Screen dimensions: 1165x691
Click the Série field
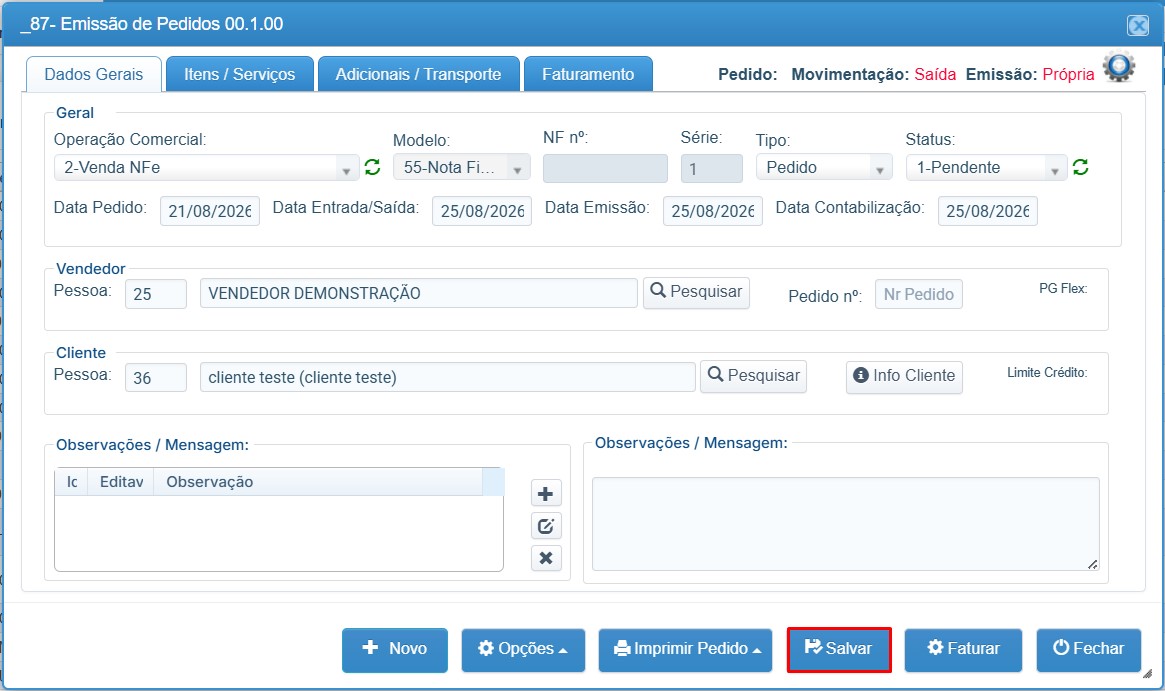(712, 169)
